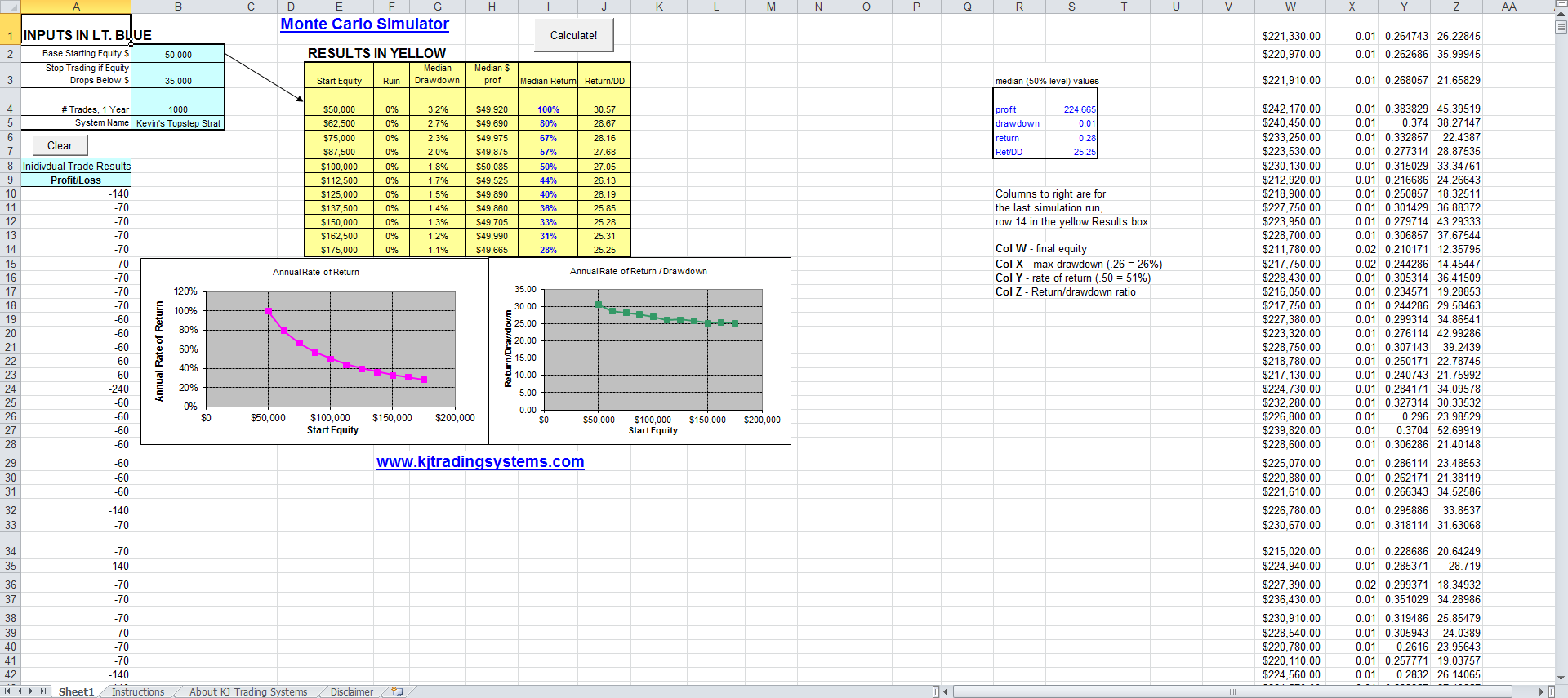Select row 24 header

click(x=11, y=389)
